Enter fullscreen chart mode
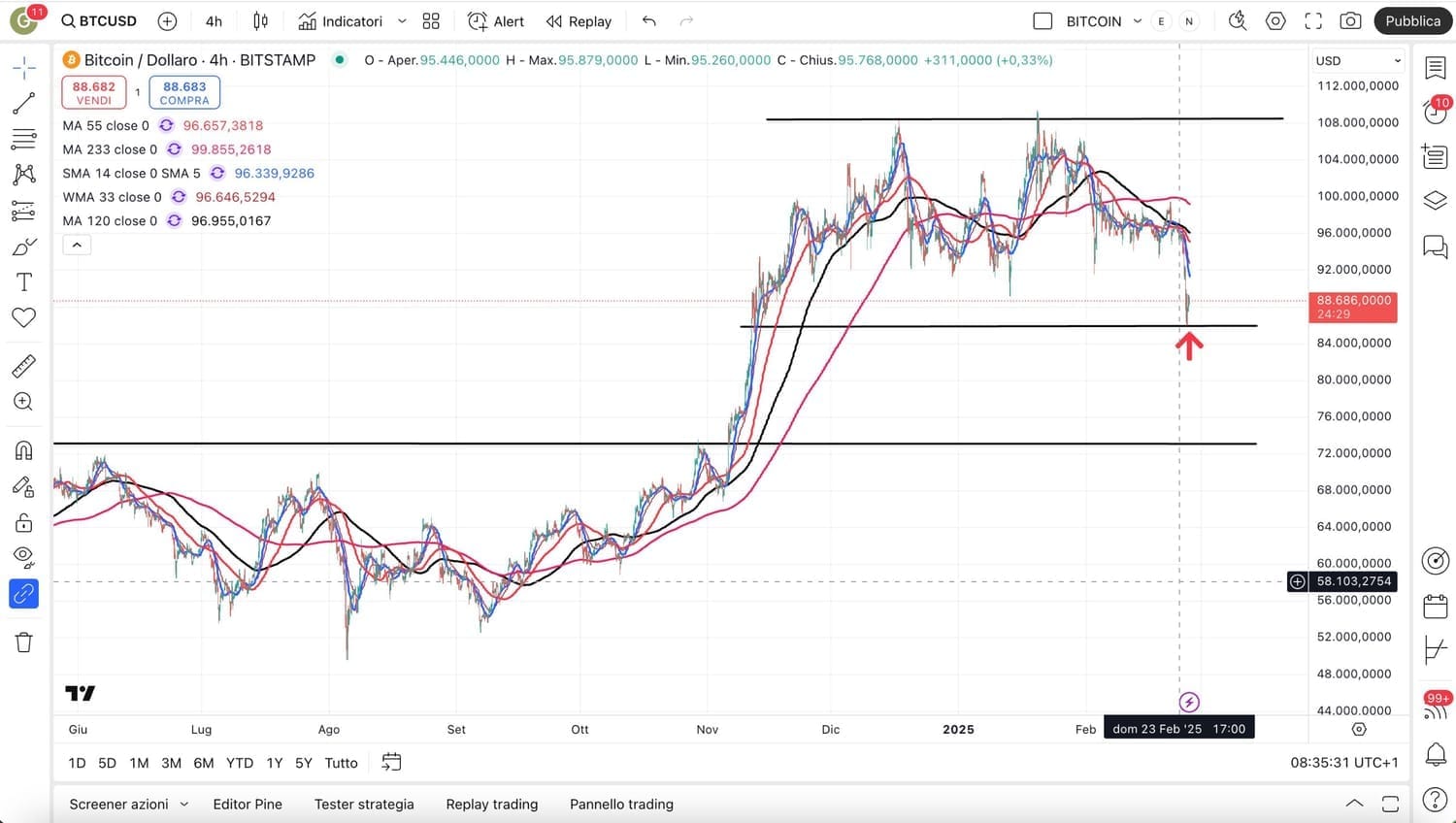Image resolution: width=1456 pixels, height=823 pixels. [1313, 21]
